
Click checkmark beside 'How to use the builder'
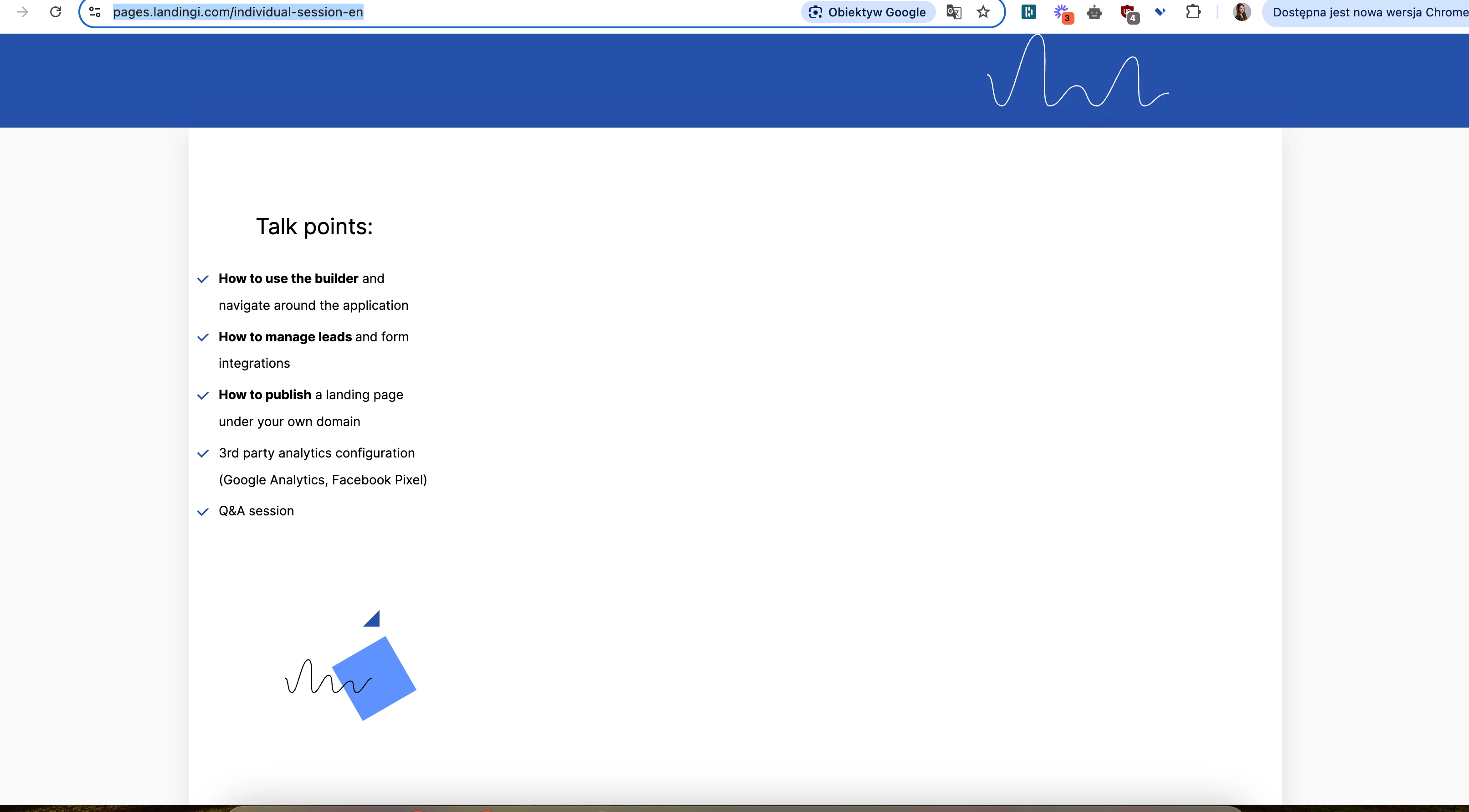202,279
